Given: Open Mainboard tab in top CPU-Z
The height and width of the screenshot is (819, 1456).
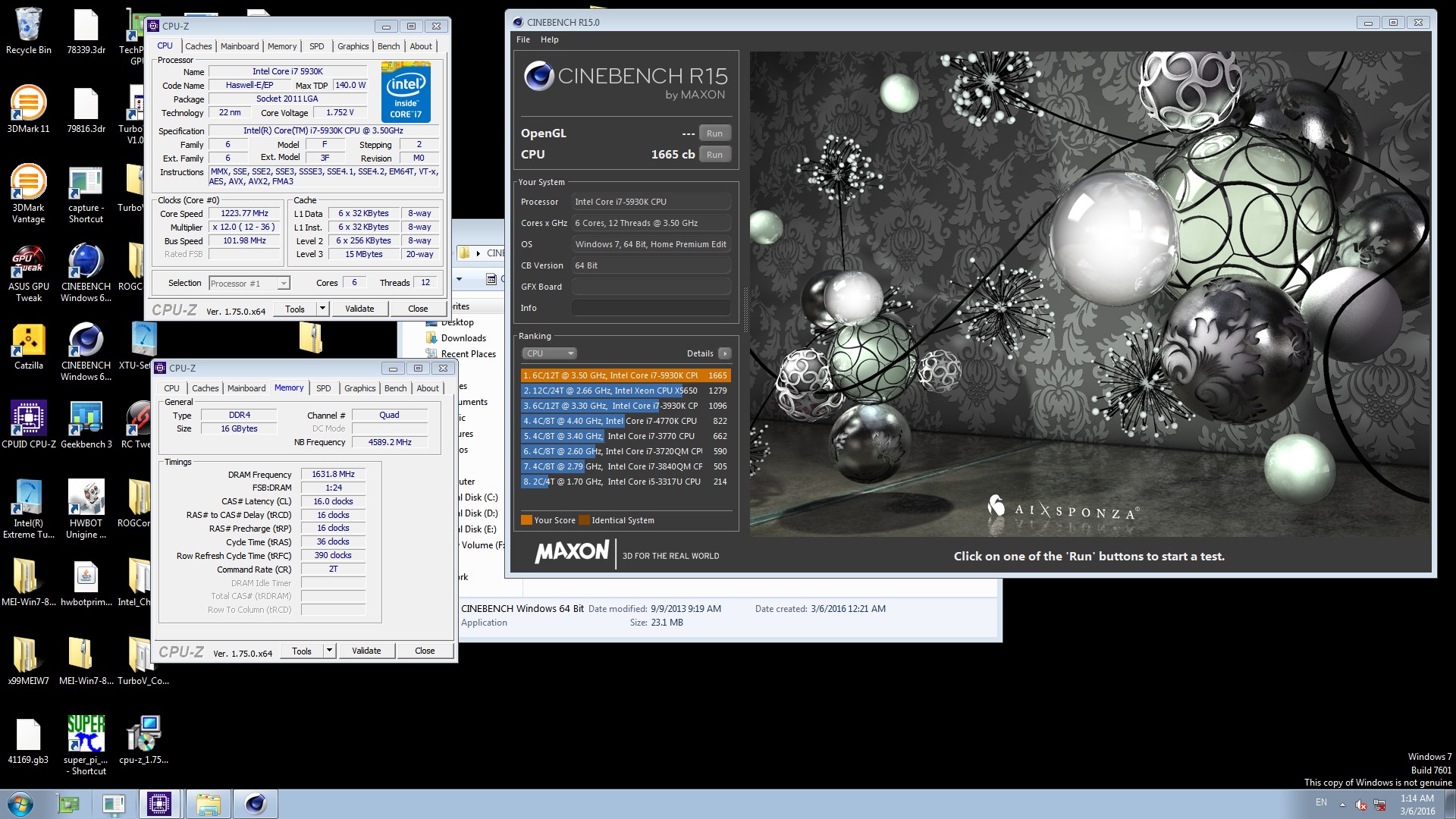Looking at the screenshot, I should 240,46.
